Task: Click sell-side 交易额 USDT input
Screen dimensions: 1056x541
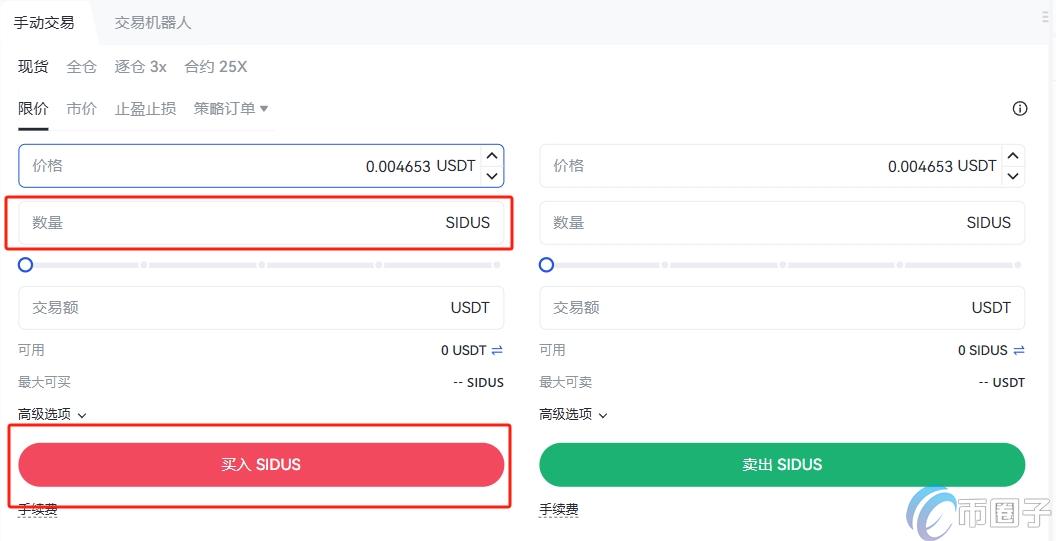Action: [782, 308]
